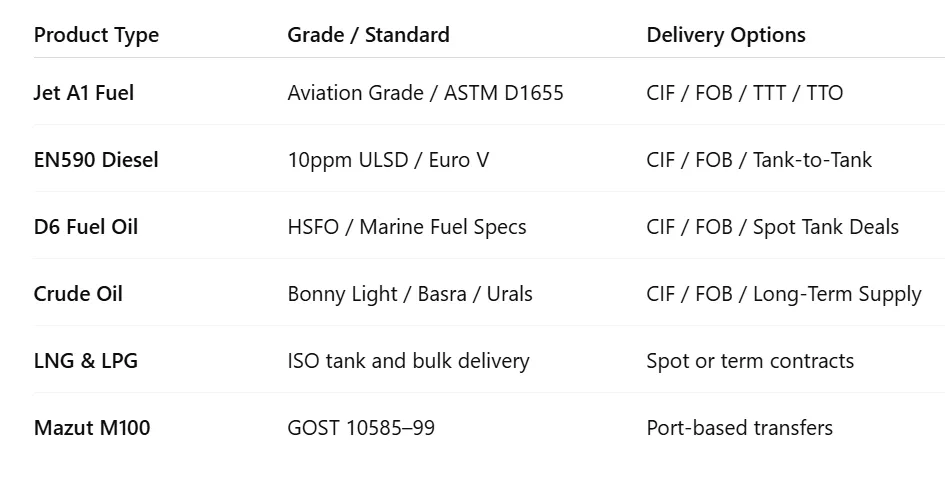Click the Port-based transfers cell
945x480 pixels.
(x=739, y=428)
